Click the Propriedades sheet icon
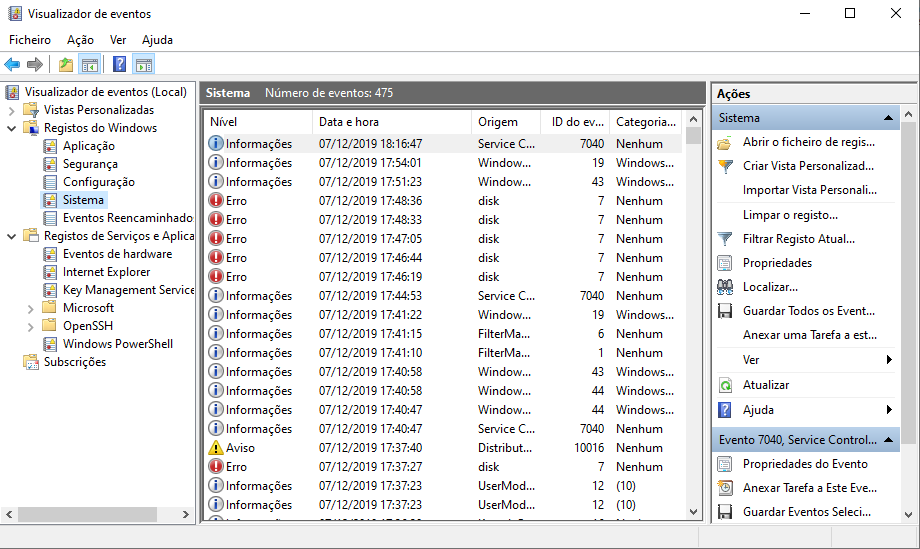Viewport: 920px width, 549px height. pyautogui.click(x=725, y=263)
